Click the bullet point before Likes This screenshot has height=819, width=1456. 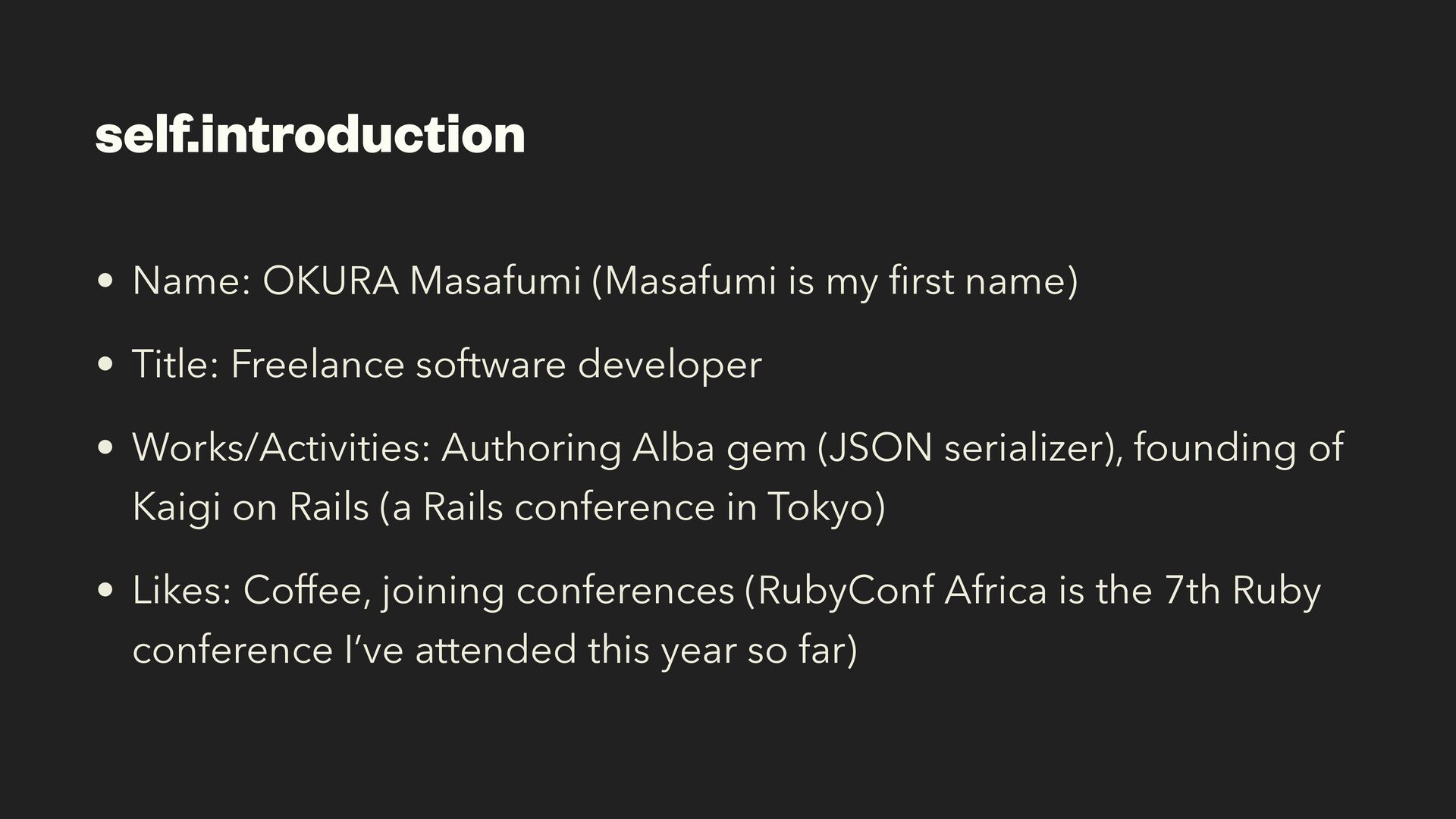click(x=106, y=591)
